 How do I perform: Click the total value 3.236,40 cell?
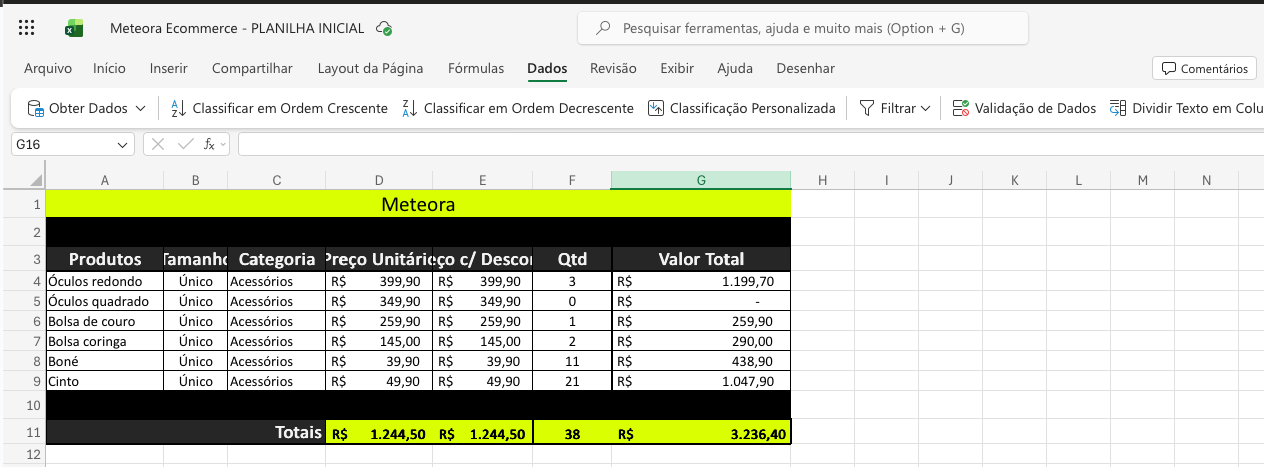(701, 433)
